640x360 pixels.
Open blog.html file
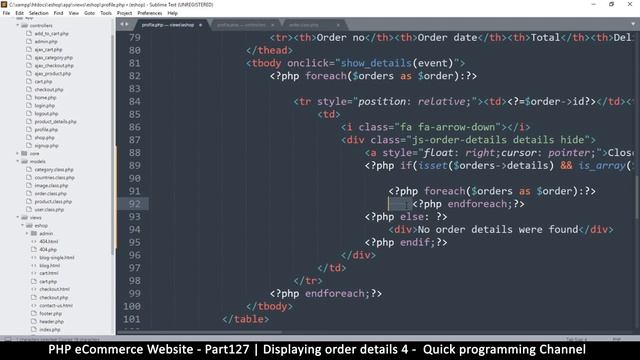pos(50,265)
